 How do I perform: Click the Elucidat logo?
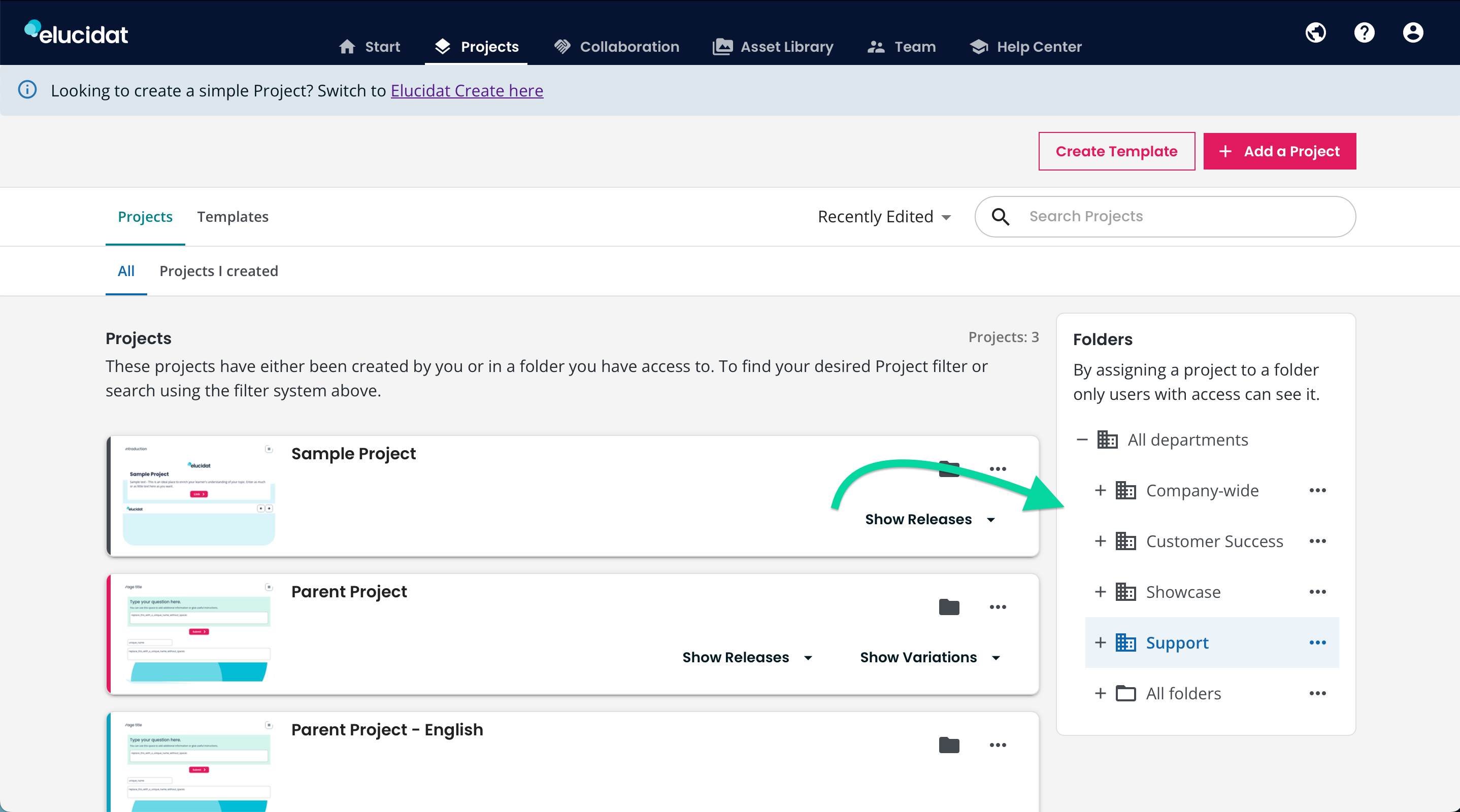[77, 33]
